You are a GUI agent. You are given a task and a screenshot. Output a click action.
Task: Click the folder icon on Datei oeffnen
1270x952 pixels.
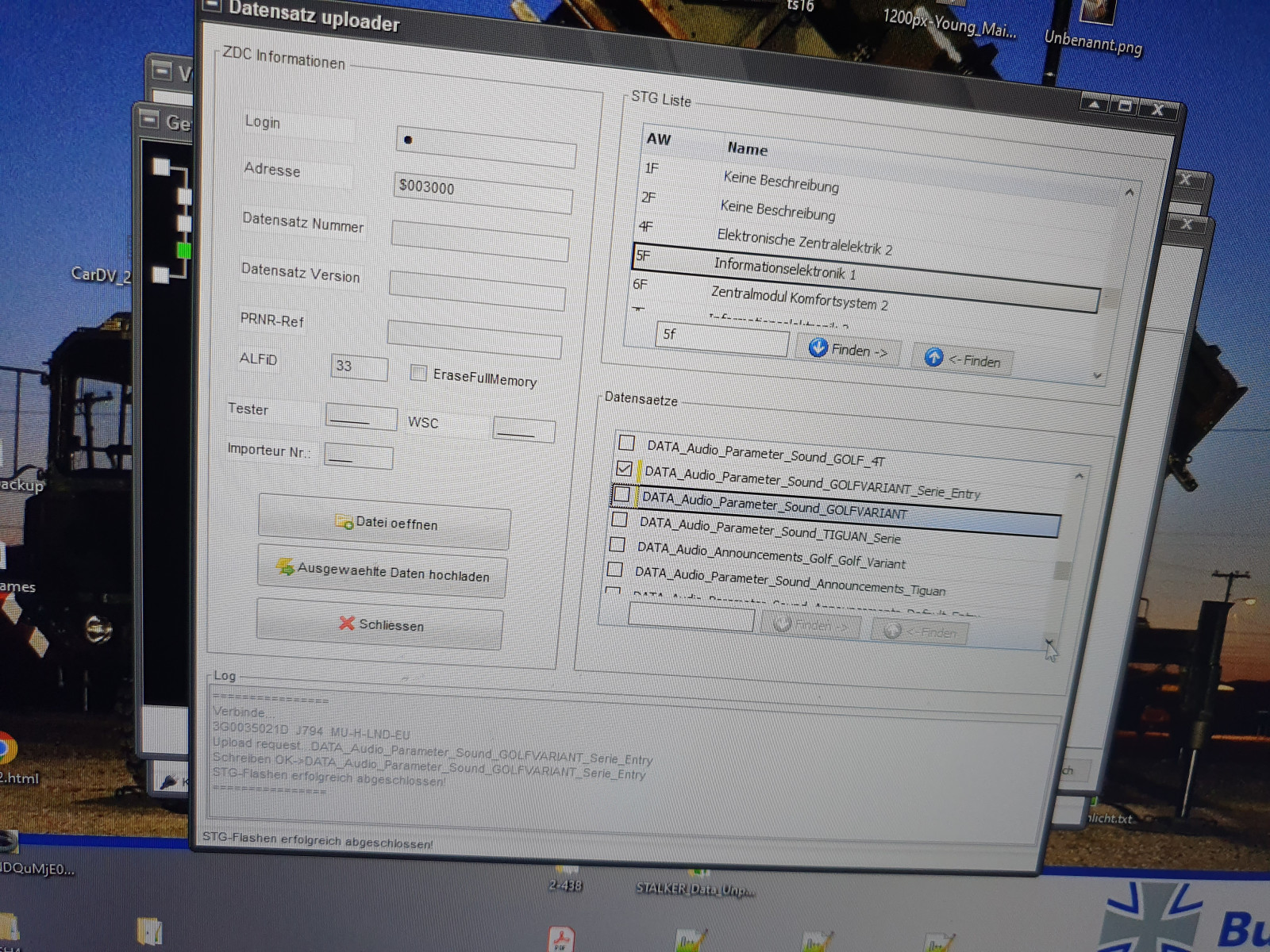point(344,520)
